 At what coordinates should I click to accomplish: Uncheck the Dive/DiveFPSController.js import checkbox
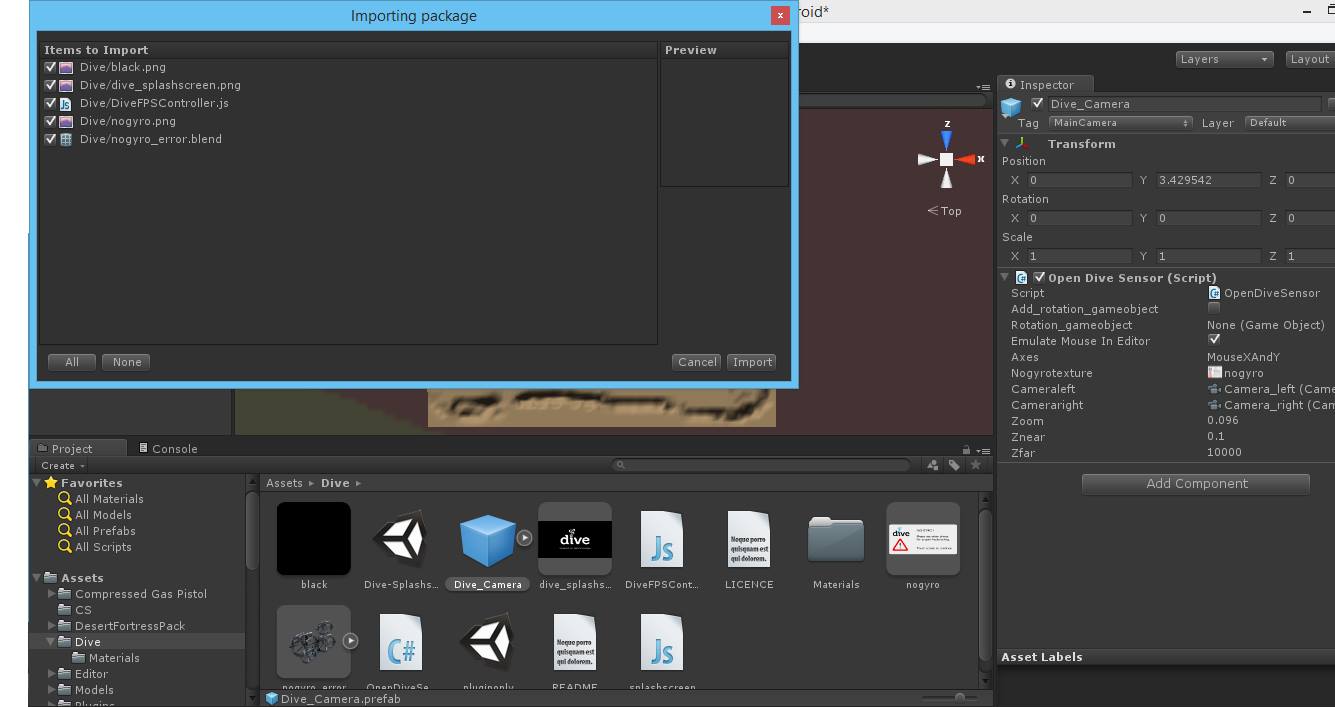coord(50,103)
